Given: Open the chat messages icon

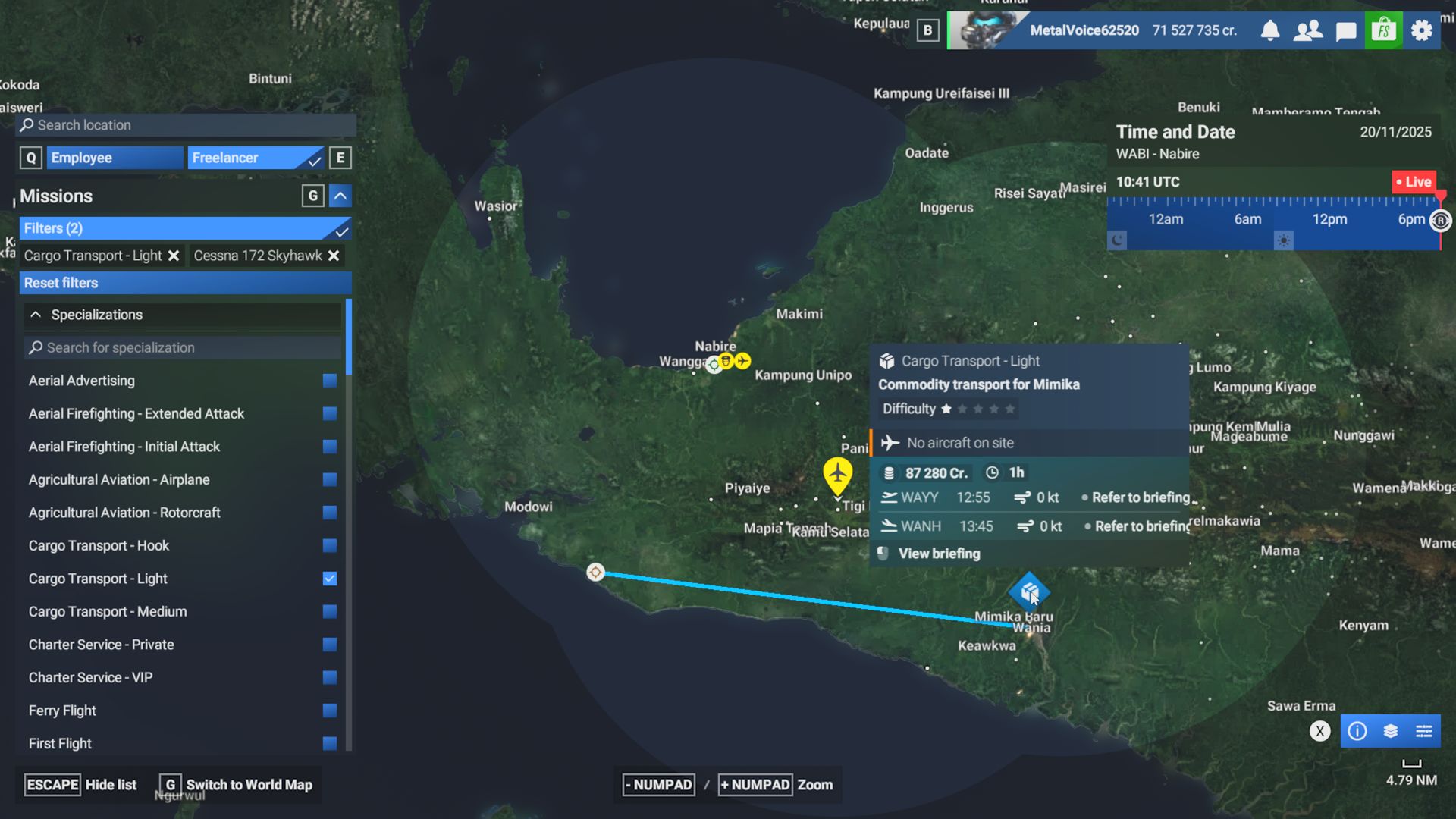Looking at the screenshot, I should click(1346, 31).
